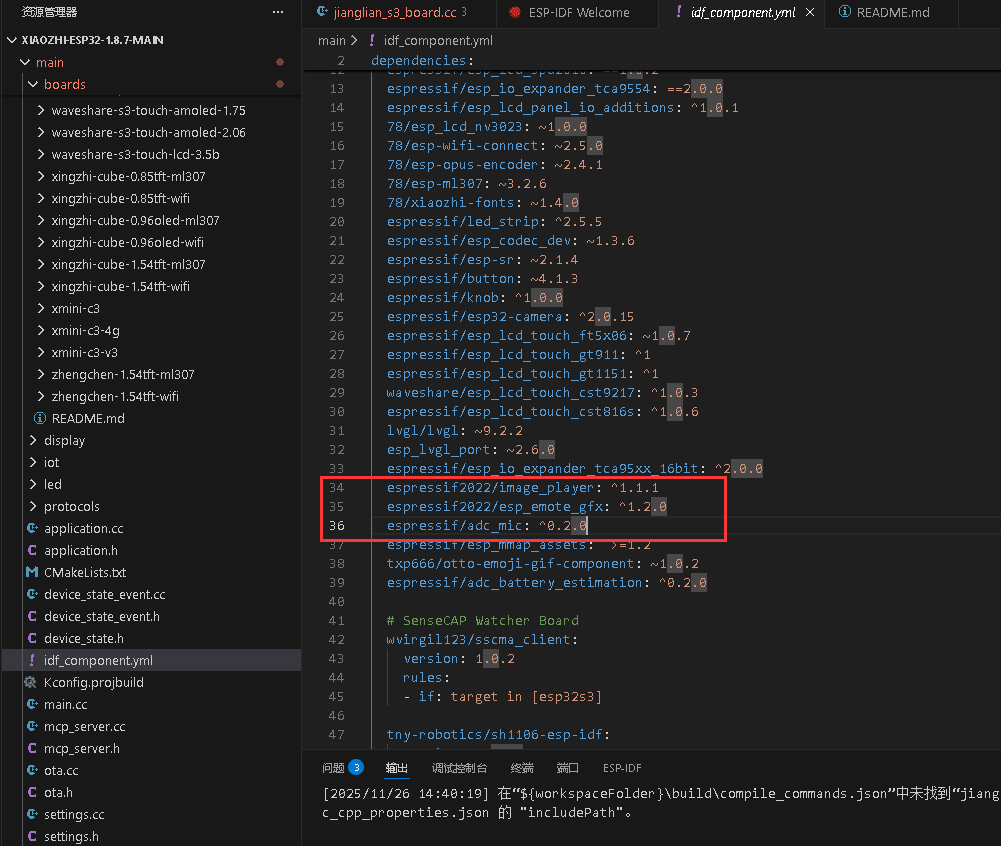Open ota.h file icon

33,792
